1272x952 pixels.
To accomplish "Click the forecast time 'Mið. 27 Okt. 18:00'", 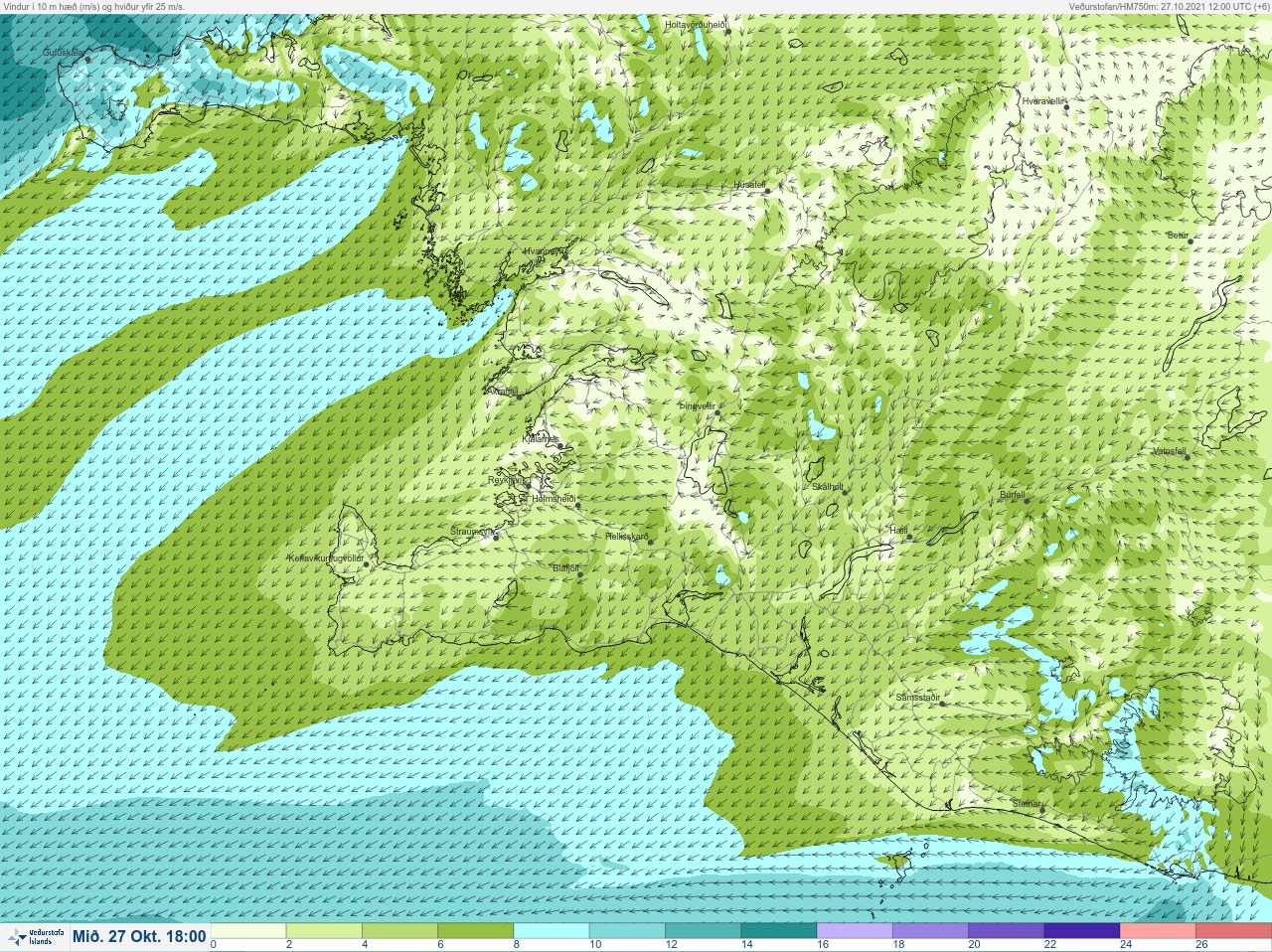I will tap(139, 936).
